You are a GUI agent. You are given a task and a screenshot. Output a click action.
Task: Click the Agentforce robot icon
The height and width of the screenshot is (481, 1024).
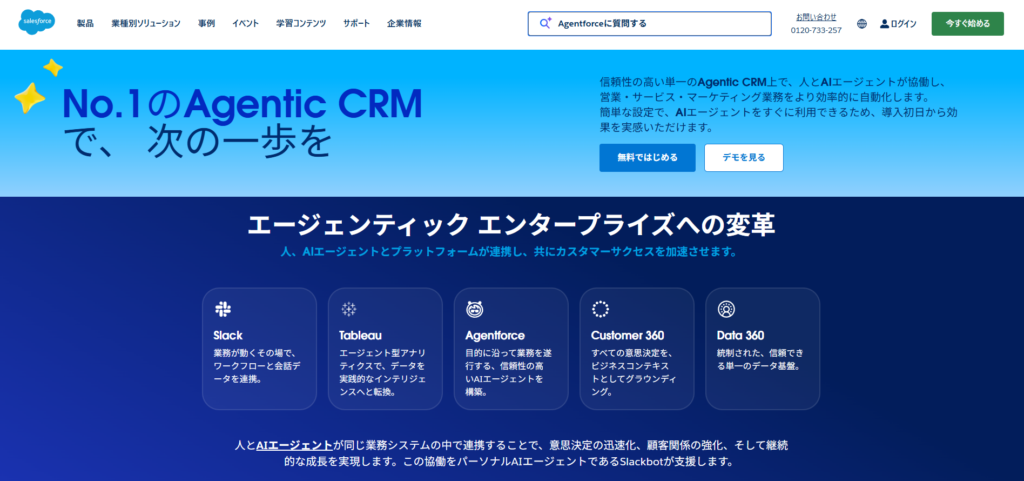point(475,309)
